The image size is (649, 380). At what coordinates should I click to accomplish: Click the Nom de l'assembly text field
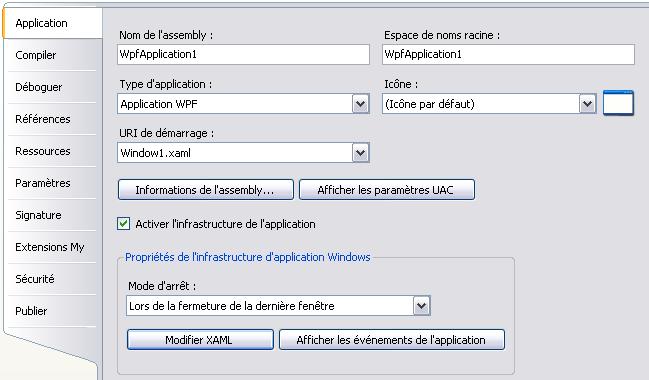tap(243, 55)
